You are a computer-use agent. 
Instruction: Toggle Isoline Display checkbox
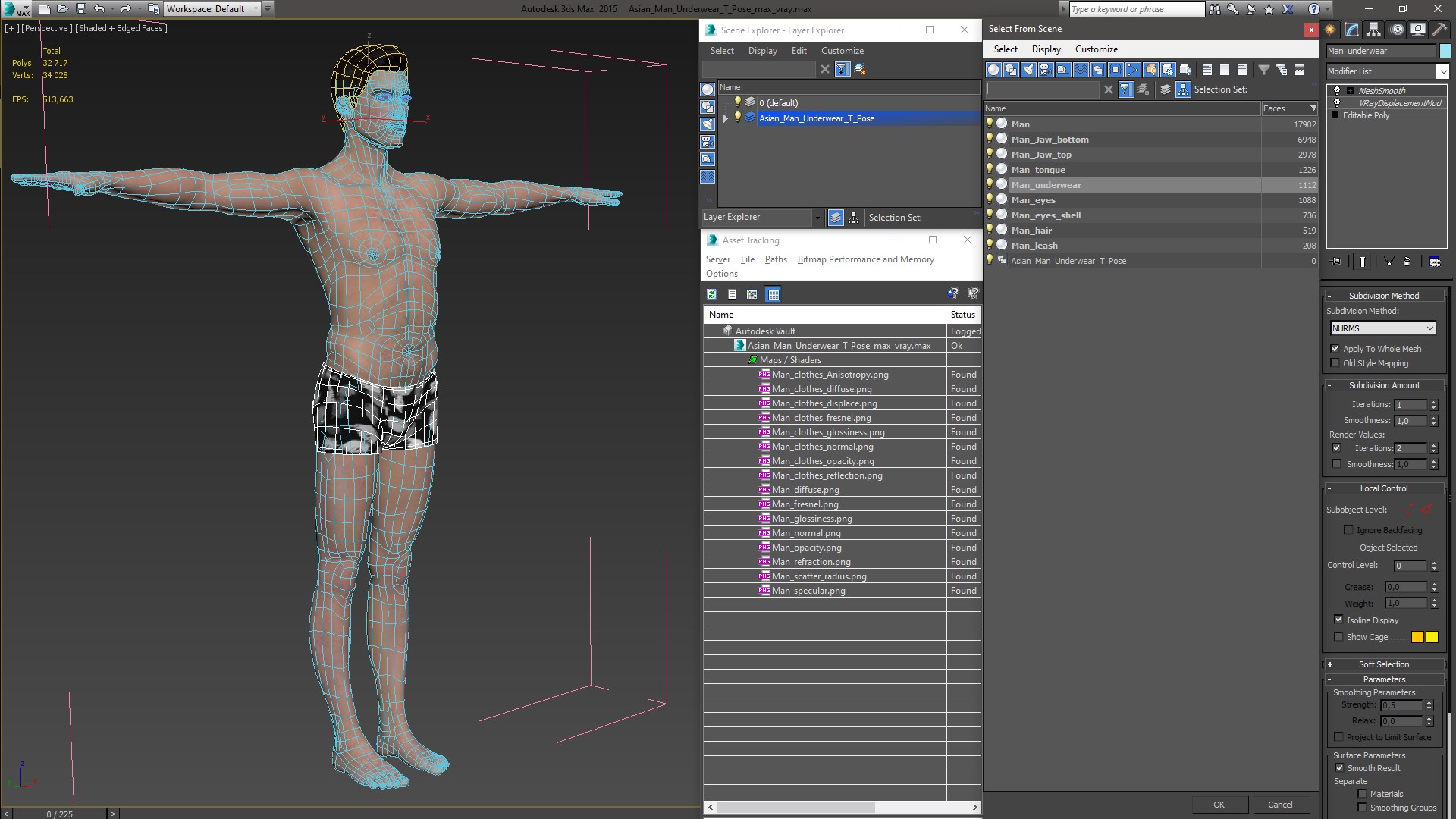(1338, 620)
